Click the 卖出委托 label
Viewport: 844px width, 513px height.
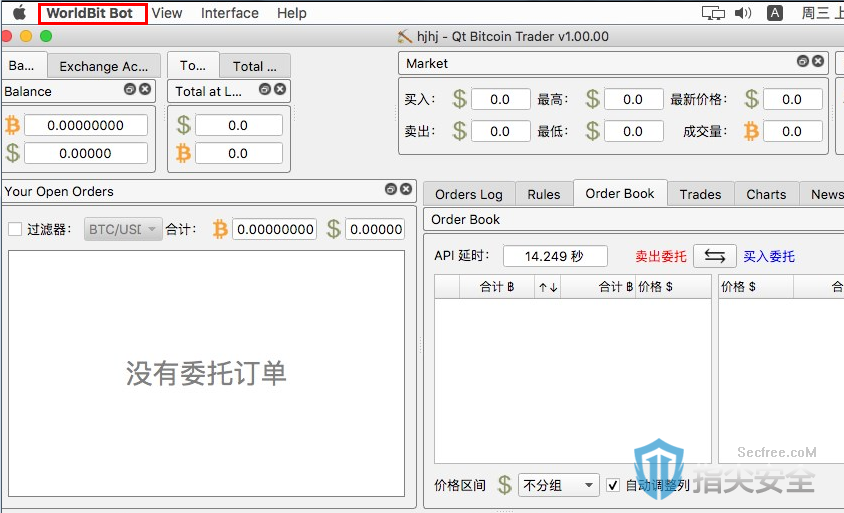click(x=661, y=256)
